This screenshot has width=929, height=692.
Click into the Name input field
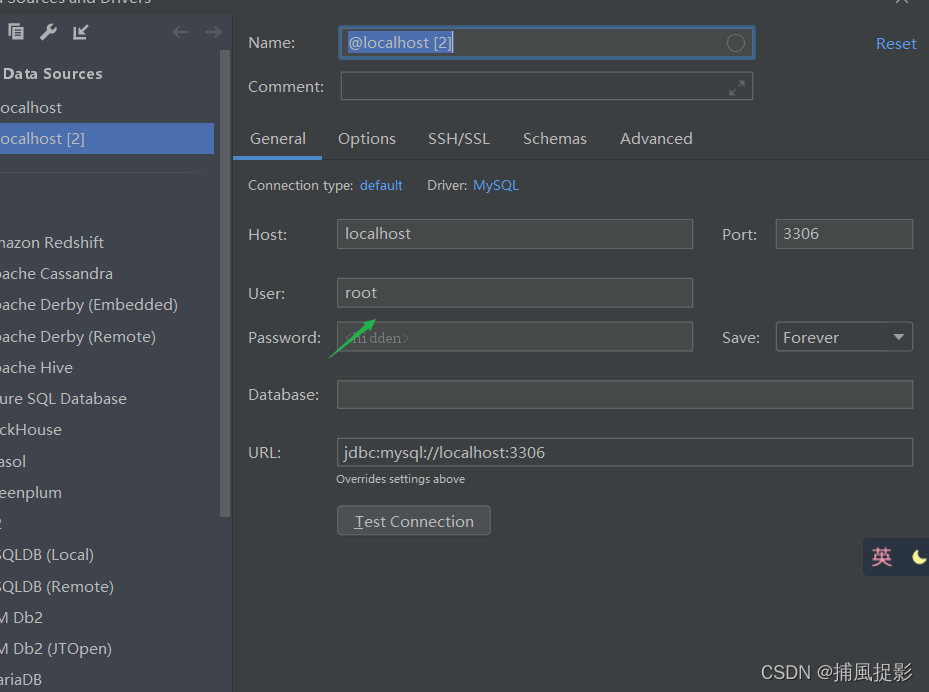point(546,43)
